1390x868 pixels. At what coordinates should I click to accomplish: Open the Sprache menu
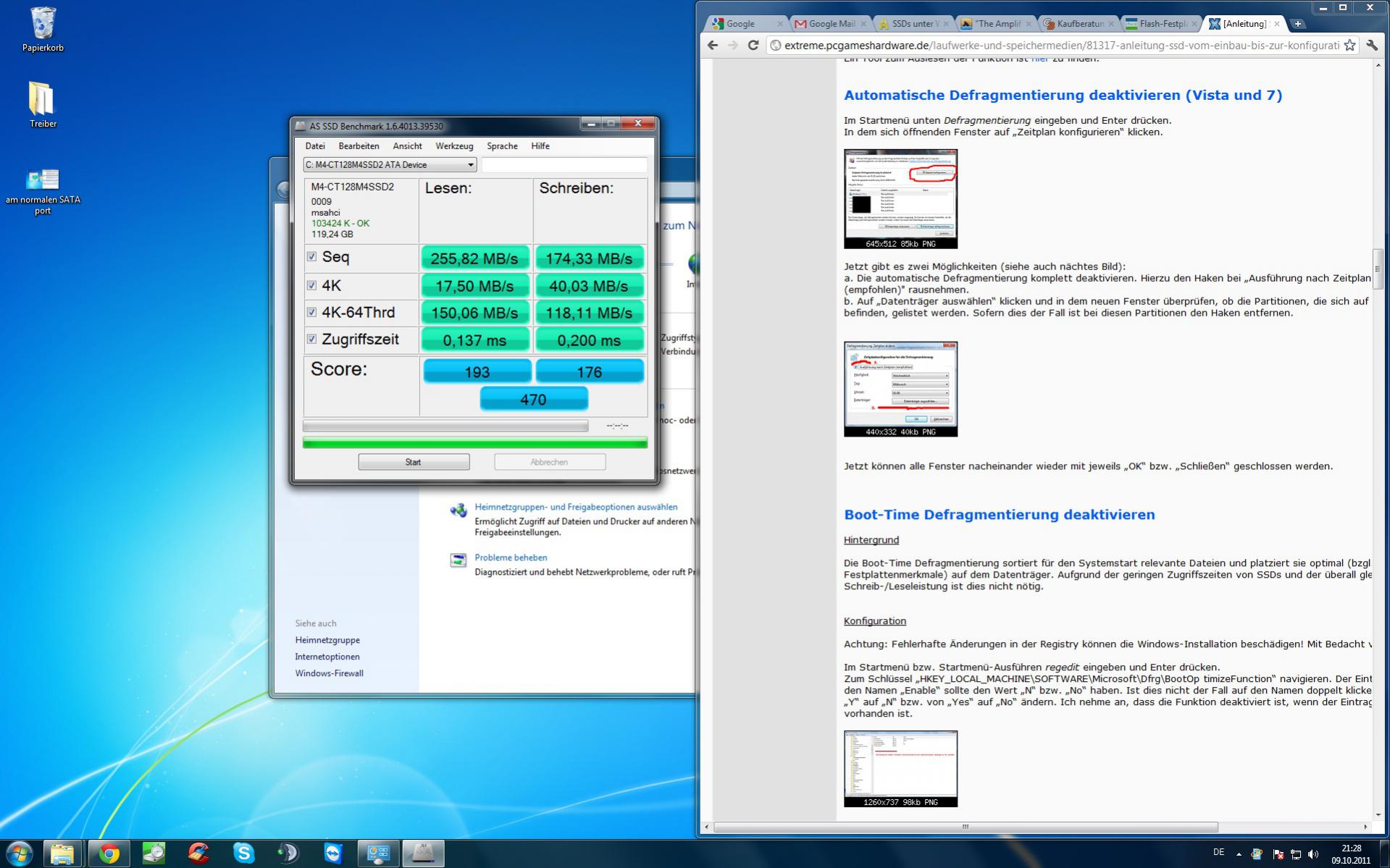(502, 146)
